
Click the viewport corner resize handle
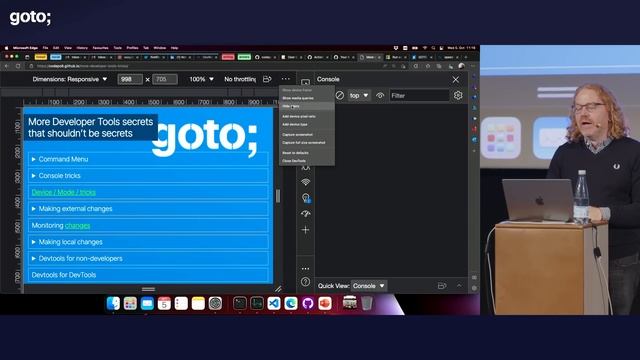coord(278,289)
